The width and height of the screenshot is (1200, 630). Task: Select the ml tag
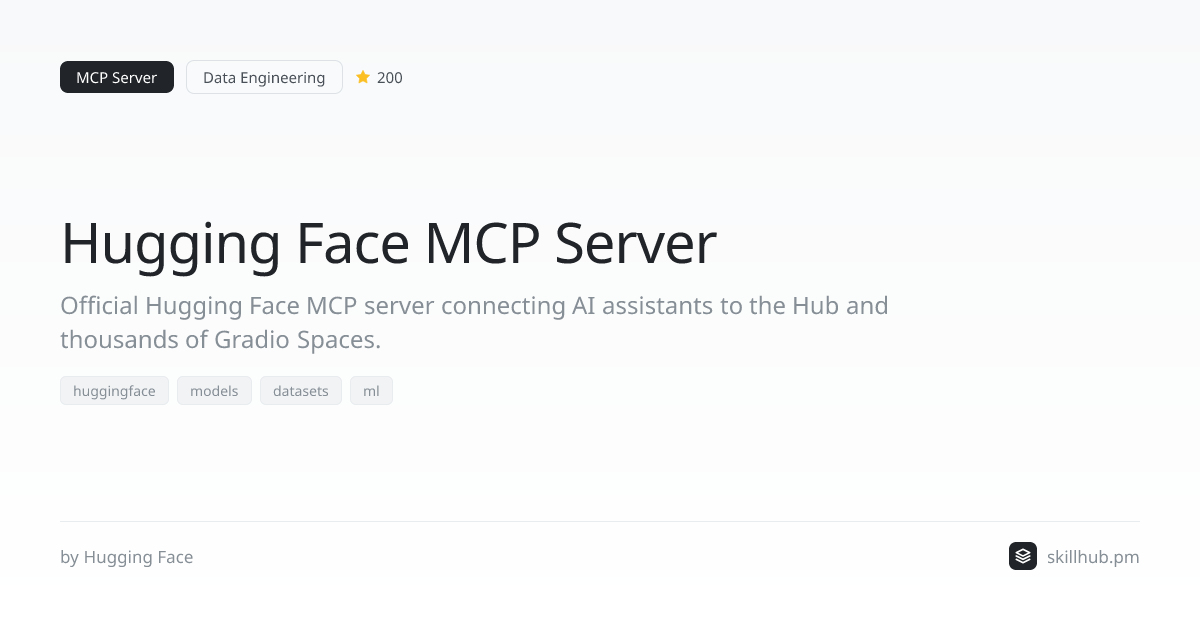pyautogui.click(x=371, y=391)
